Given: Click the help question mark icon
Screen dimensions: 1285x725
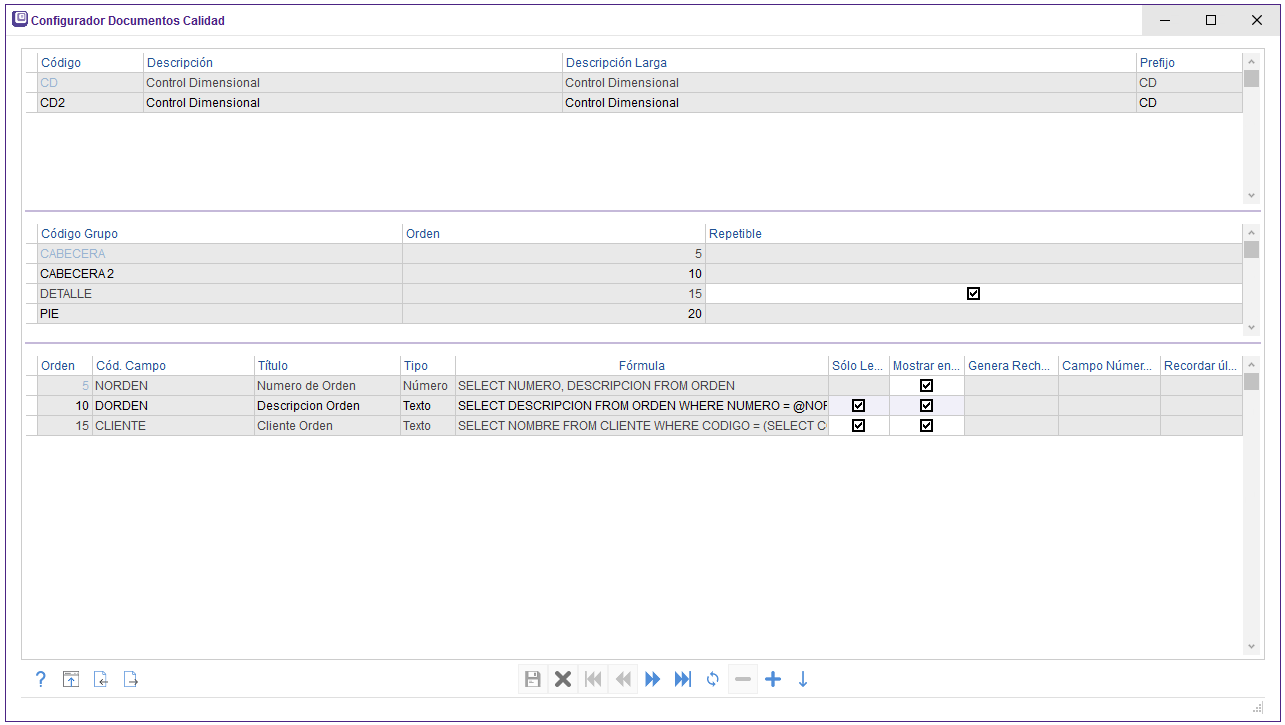Looking at the screenshot, I should tap(41, 680).
